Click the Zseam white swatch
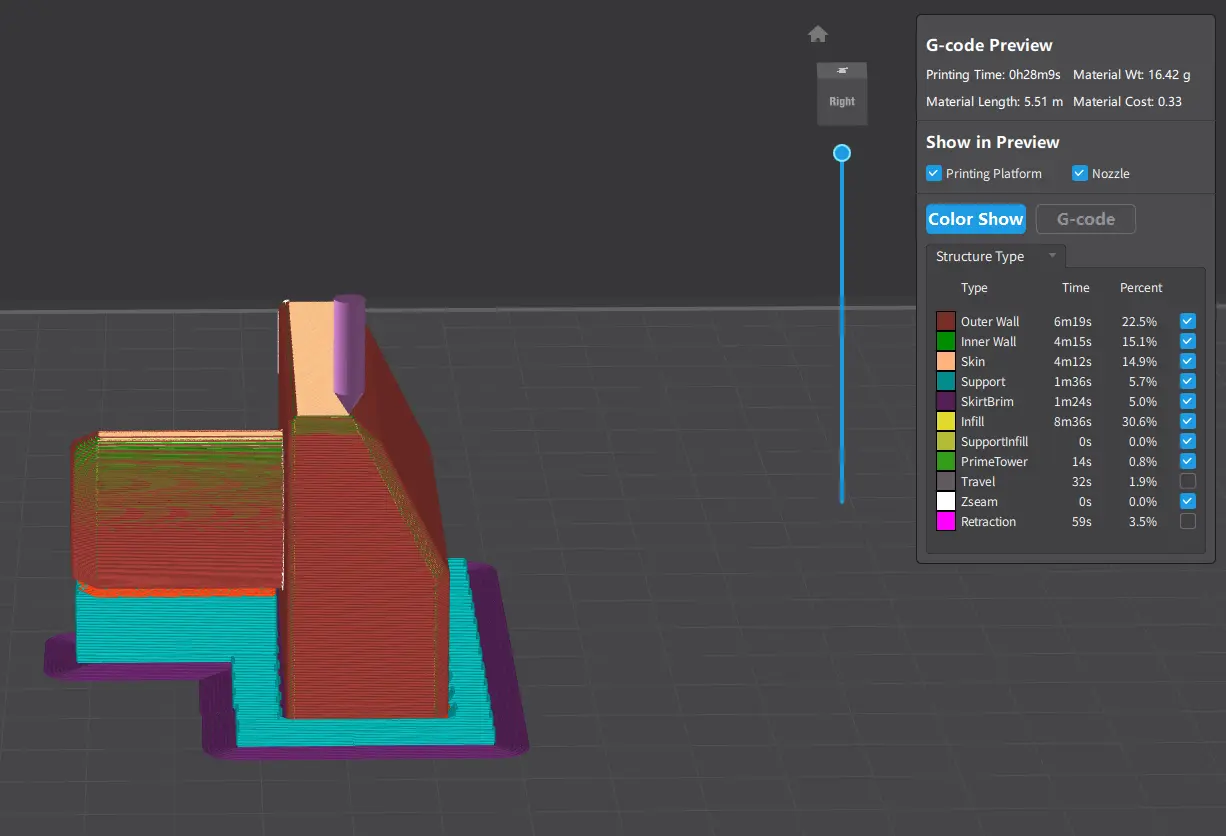 [x=946, y=501]
